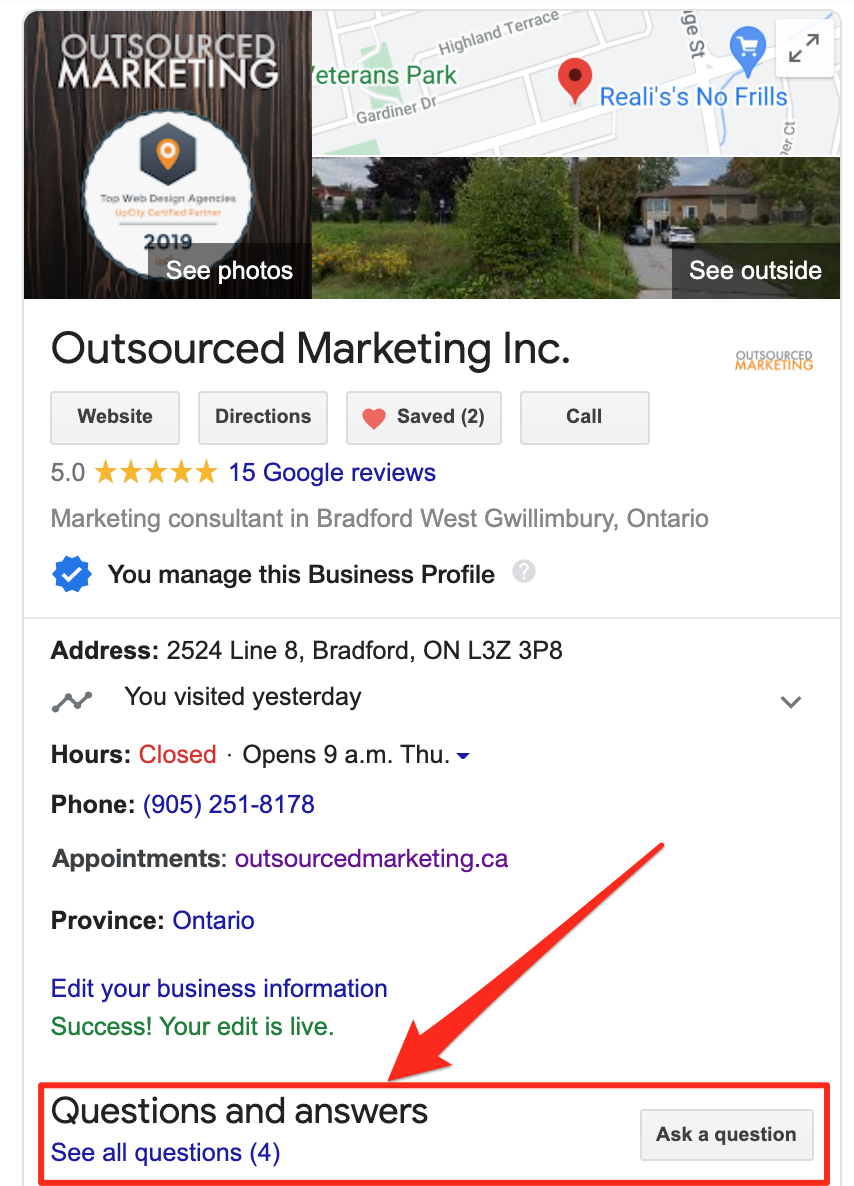This screenshot has width=854, height=1186.
Task: Click the visit timeline graph icon
Action: (72, 701)
